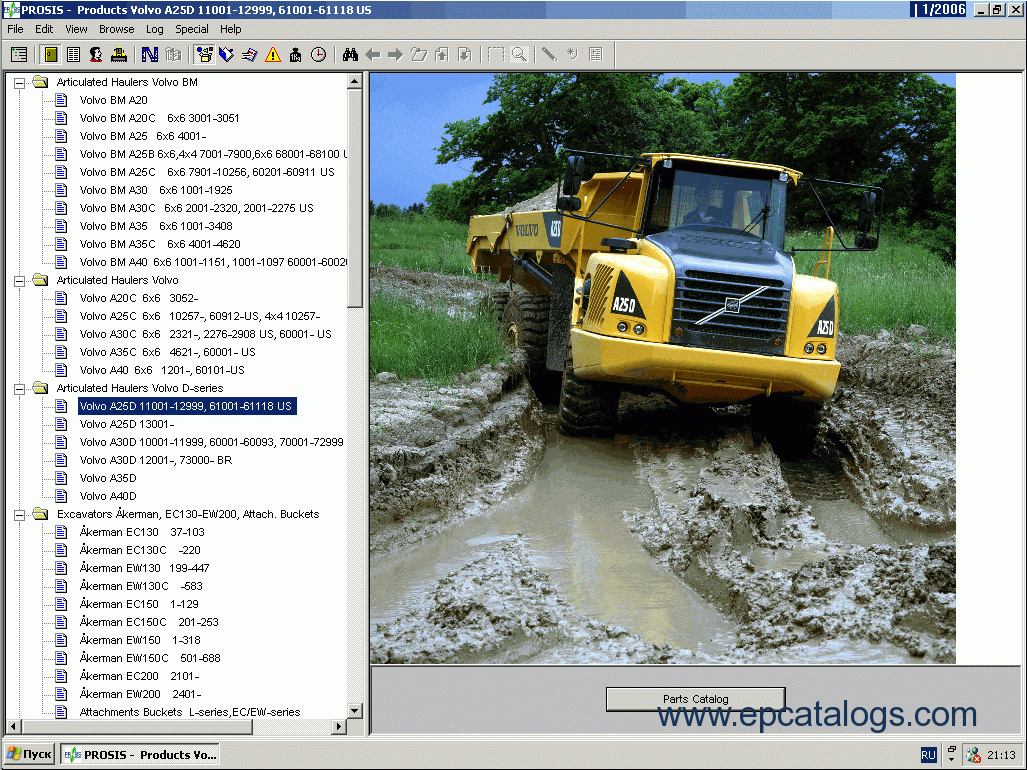Image resolution: width=1027 pixels, height=770 pixels.
Task: Select Volvo A40 6x6 1201- entry
Action: tap(162, 370)
